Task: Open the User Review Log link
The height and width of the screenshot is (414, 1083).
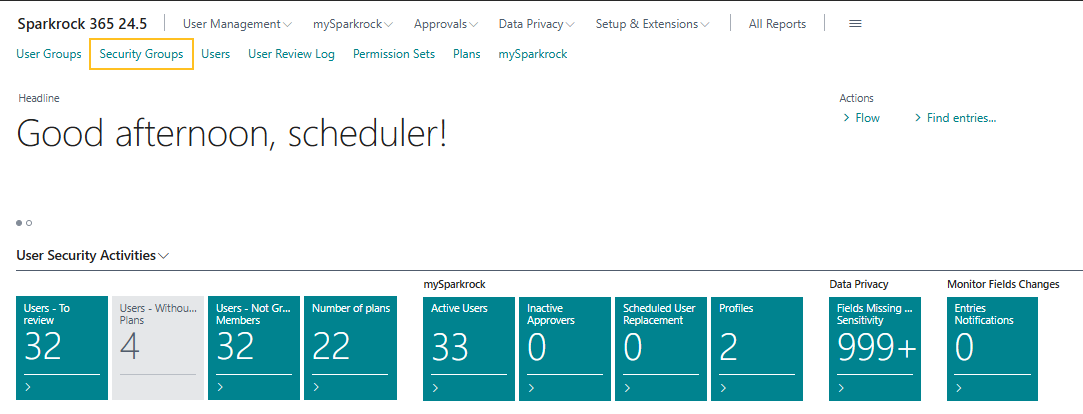Action: click(291, 54)
